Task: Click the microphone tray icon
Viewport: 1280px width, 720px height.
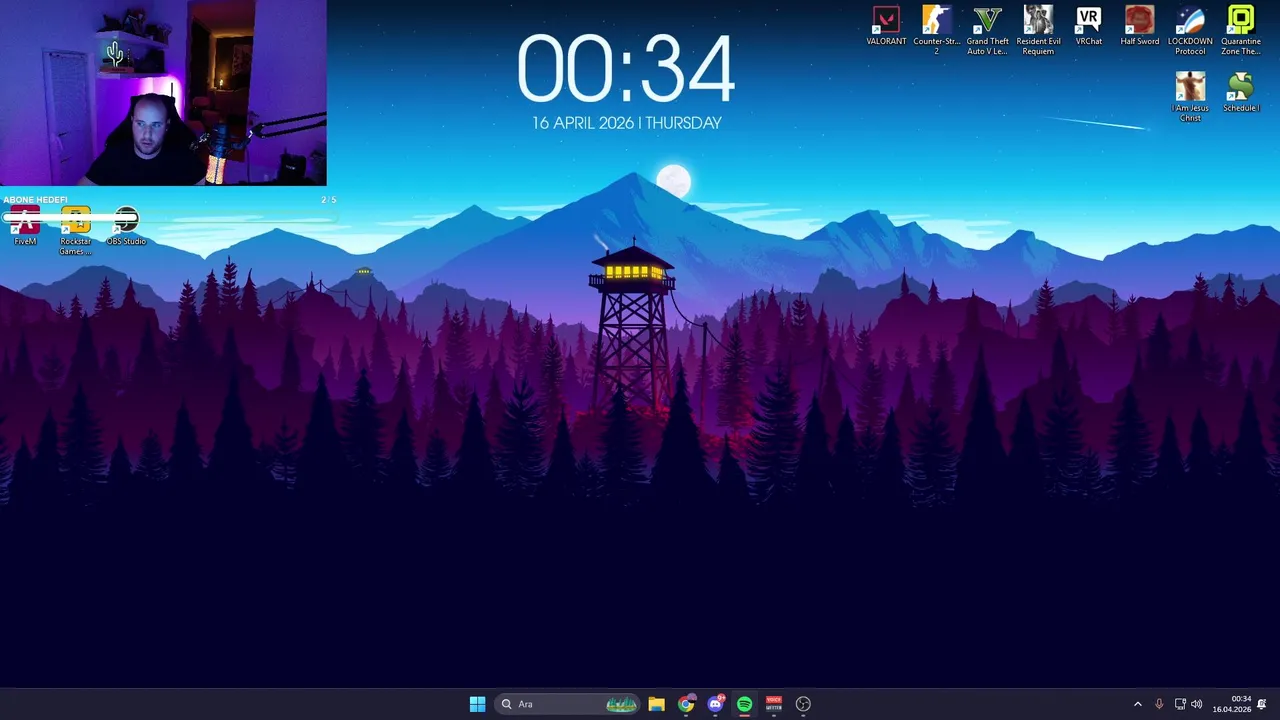Action: (1159, 704)
